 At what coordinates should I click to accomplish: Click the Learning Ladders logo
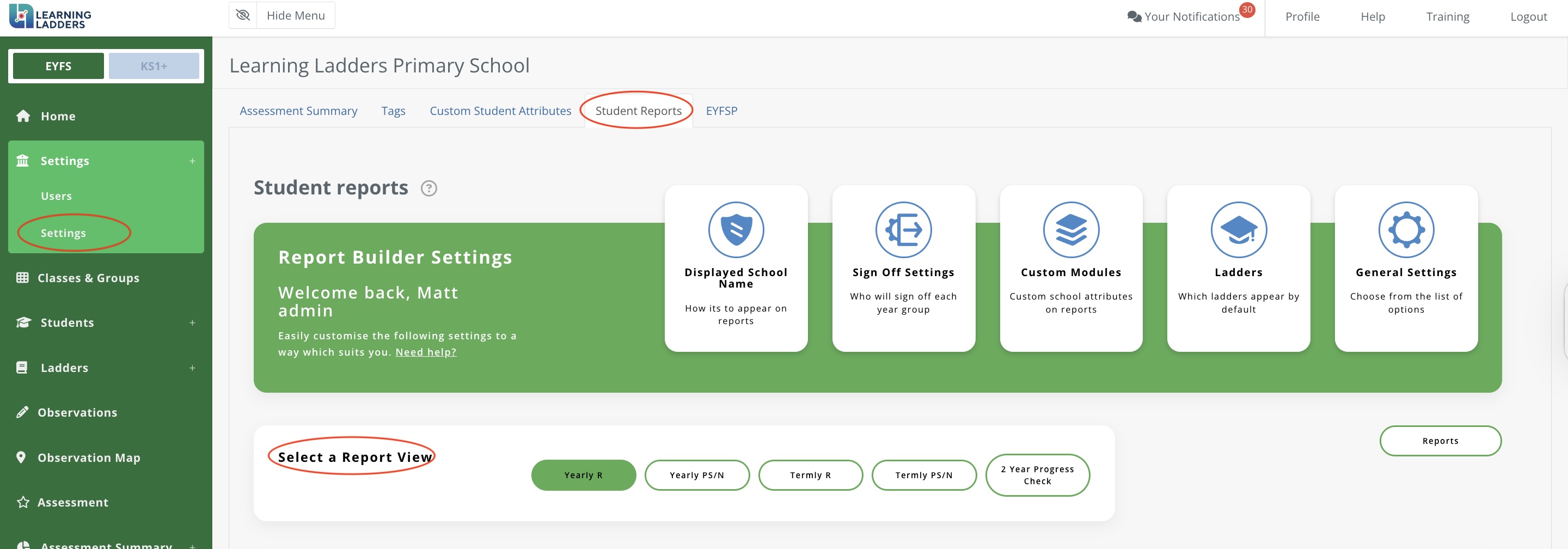[x=51, y=16]
